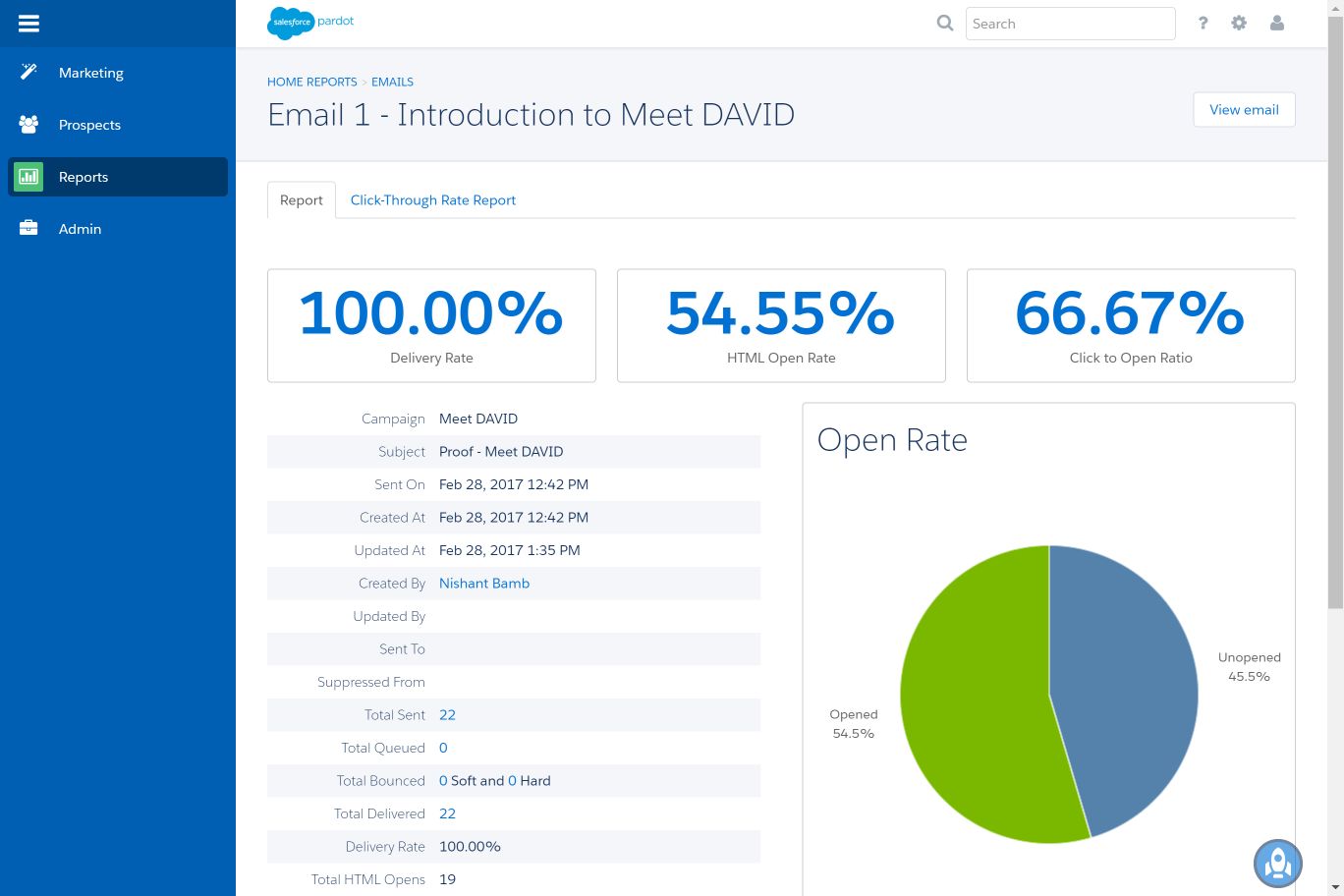This screenshot has width=1344, height=896.
Task: Click the search magnifier icon
Action: point(945,23)
